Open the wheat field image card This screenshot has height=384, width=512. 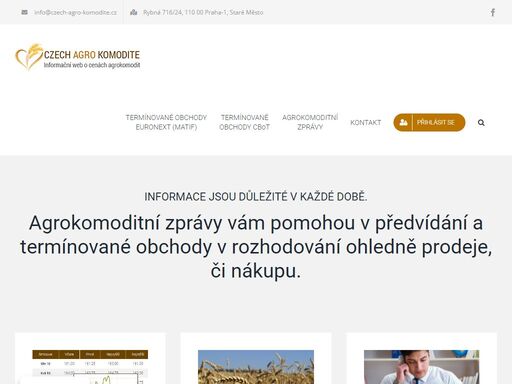pos(256,367)
